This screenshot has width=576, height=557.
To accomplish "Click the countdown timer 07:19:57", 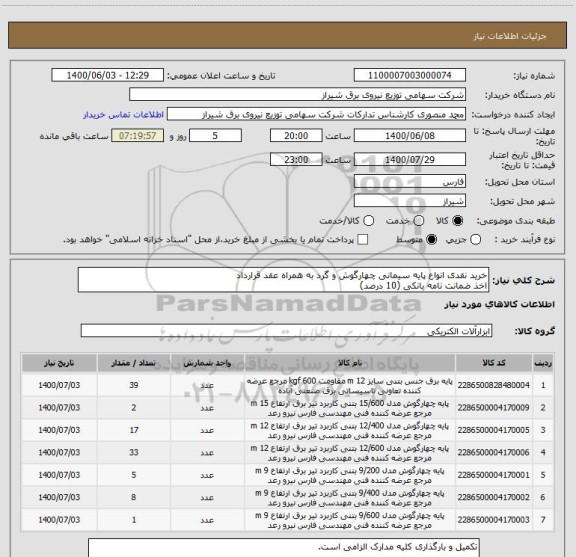I will click(x=138, y=136).
